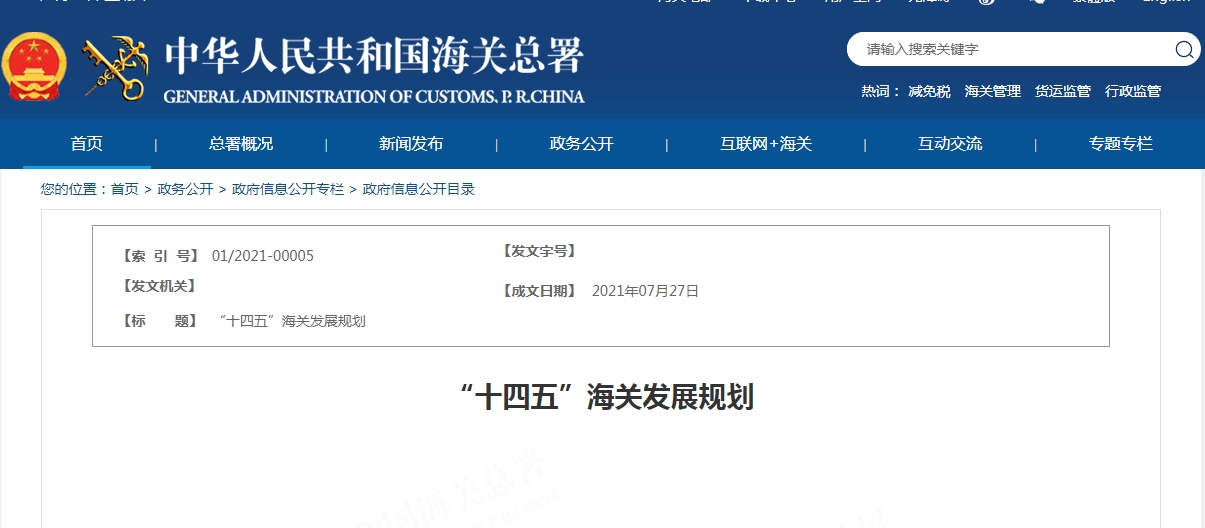Open the 总署概况 menu
The image size is (1205, 528).
241,144
